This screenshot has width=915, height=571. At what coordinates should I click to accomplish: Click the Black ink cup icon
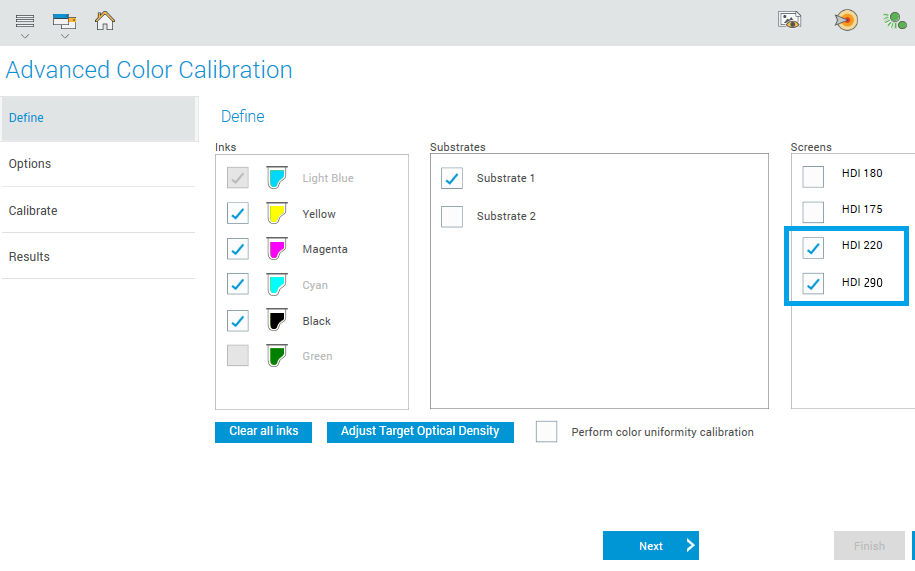pyautogui.click(x=277, y=320)
